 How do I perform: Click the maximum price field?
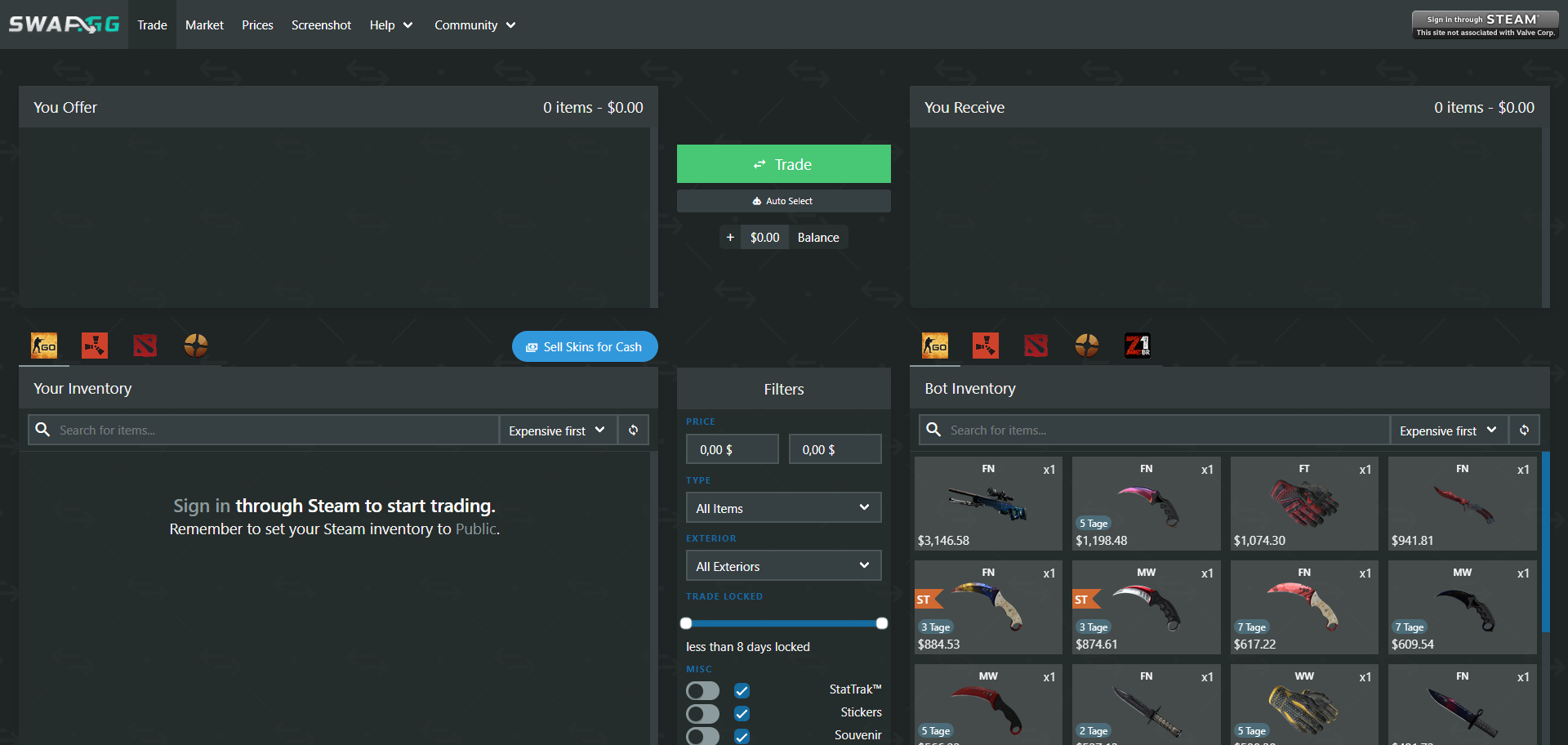[x=835, y=449]
